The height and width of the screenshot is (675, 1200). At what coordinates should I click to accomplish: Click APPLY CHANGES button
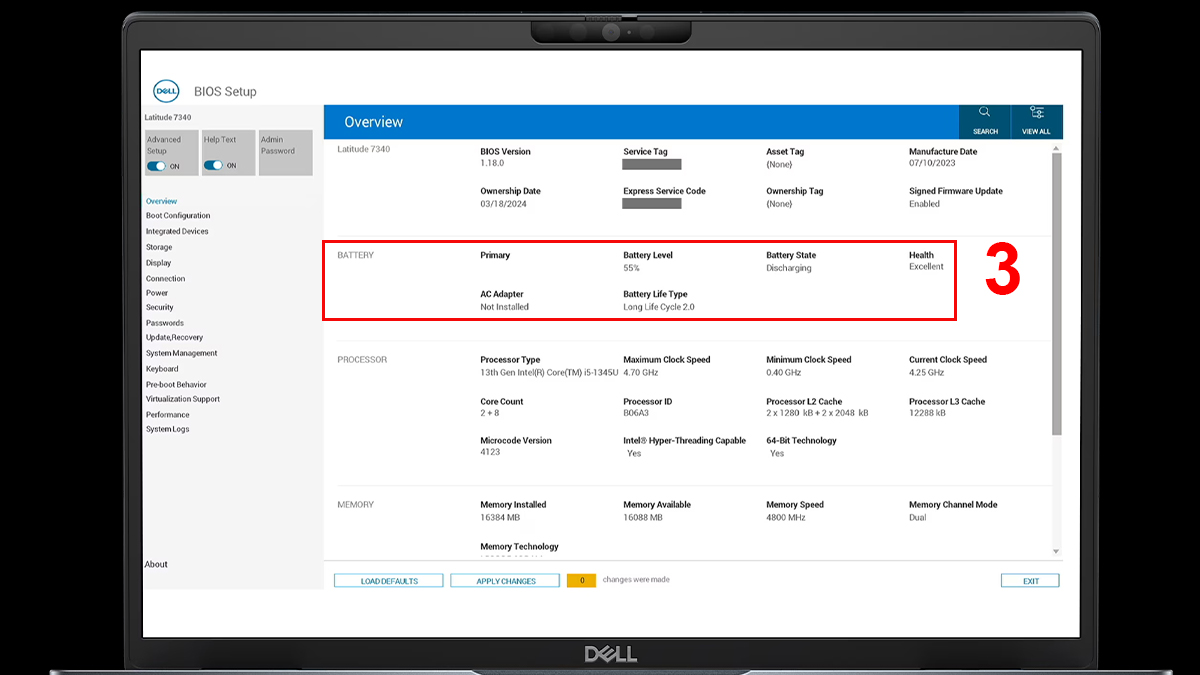click(x=505, y=581)
